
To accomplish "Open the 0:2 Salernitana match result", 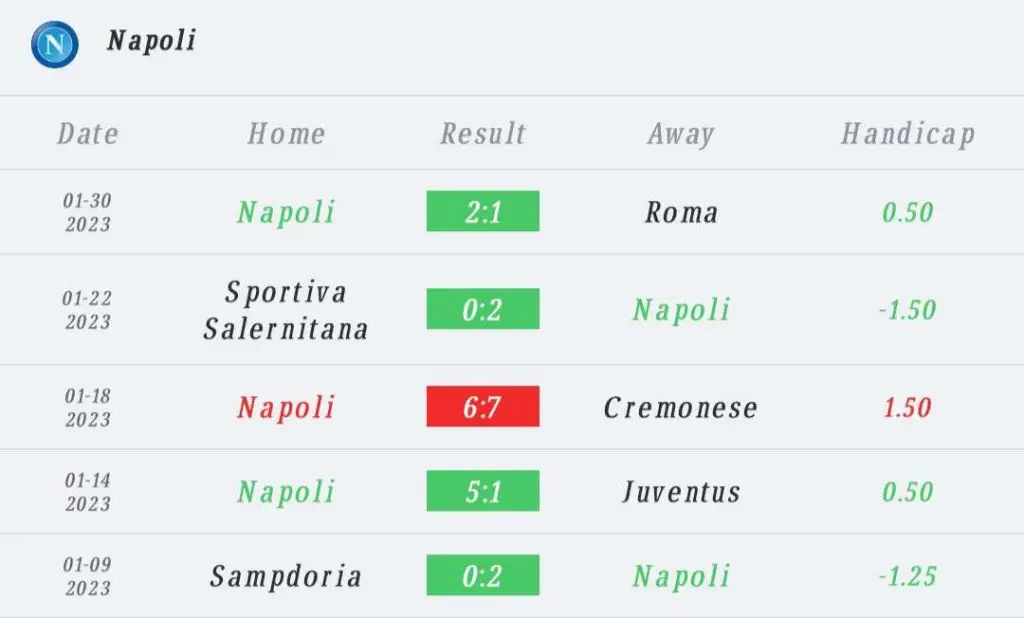I will tap(483, 308).
